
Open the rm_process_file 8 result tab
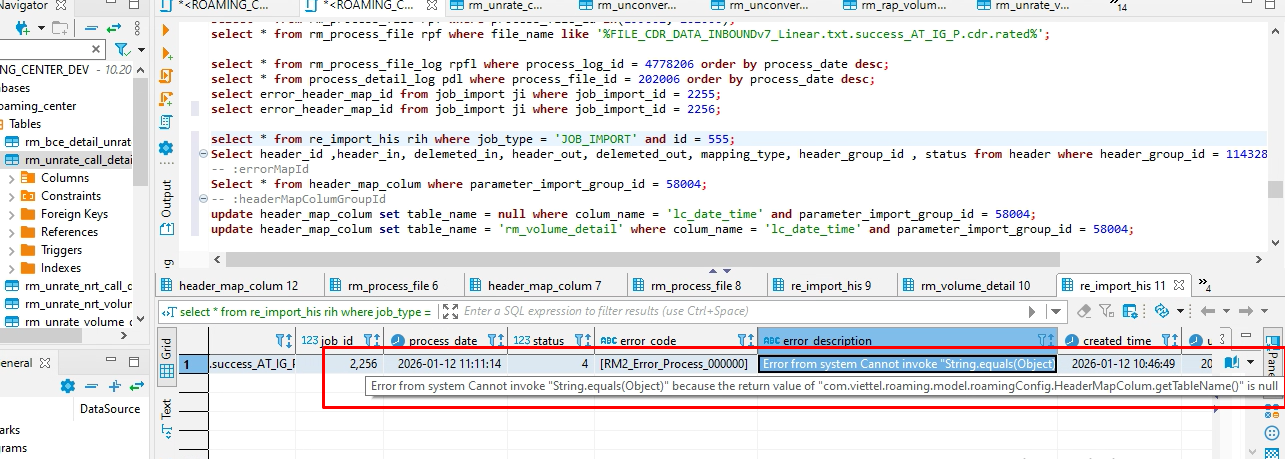click(x=692, y=285)
